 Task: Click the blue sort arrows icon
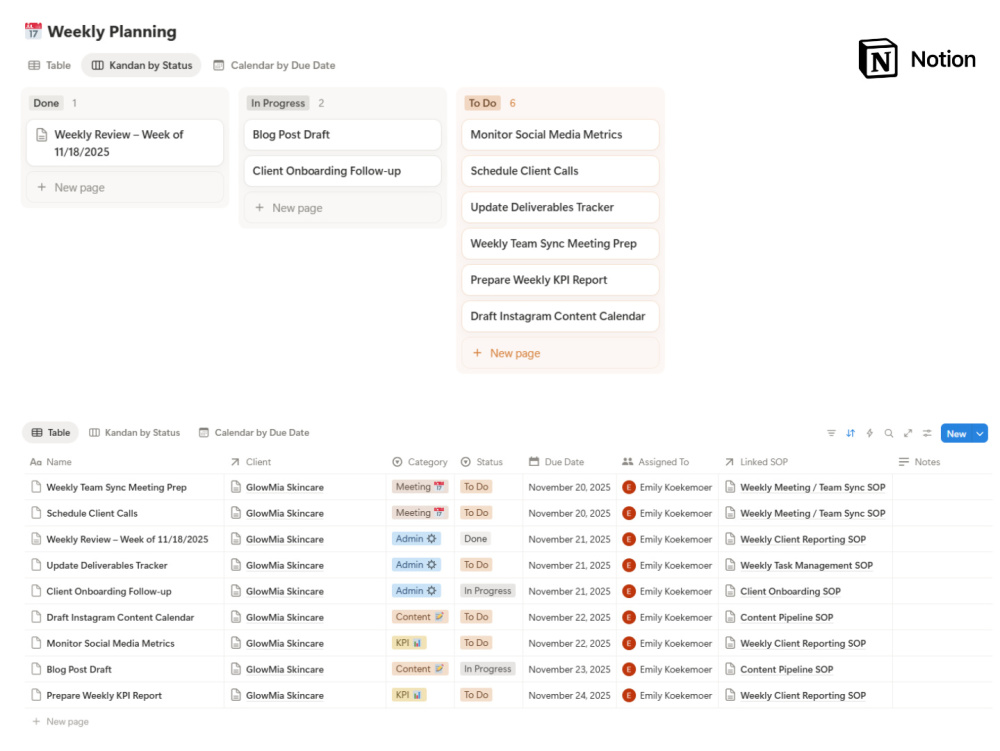point(850,434)
